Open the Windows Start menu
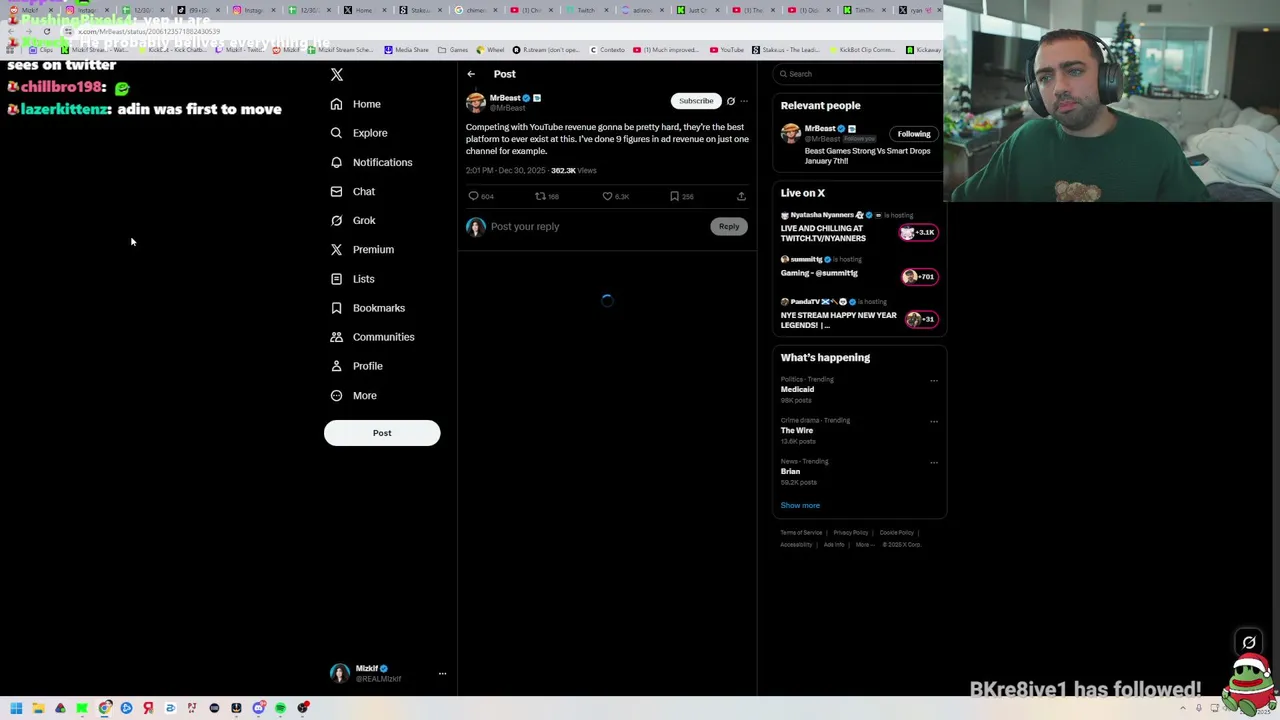The image size is (1280, 720). coord(16,708)
